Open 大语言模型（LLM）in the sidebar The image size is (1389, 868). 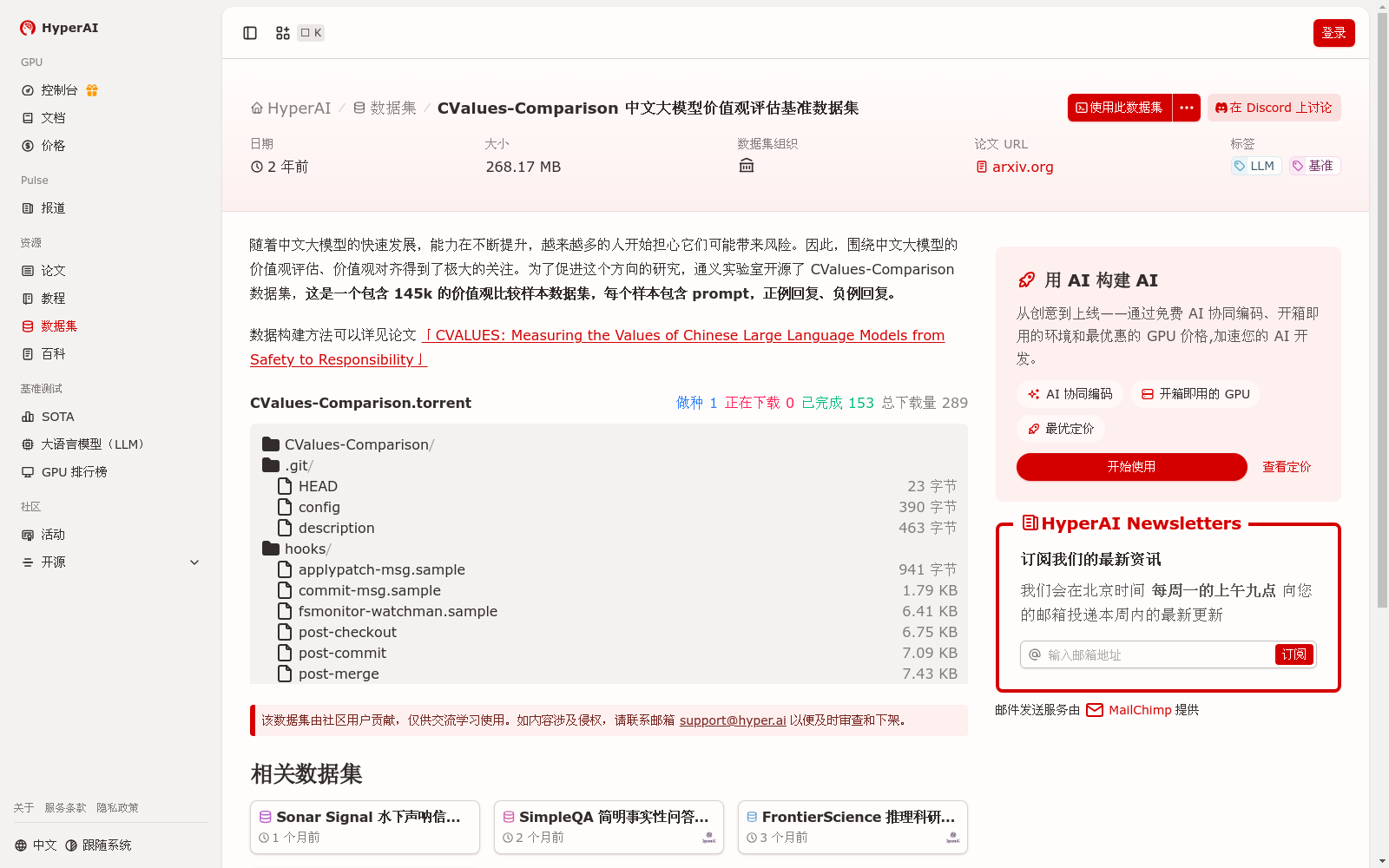82,444
